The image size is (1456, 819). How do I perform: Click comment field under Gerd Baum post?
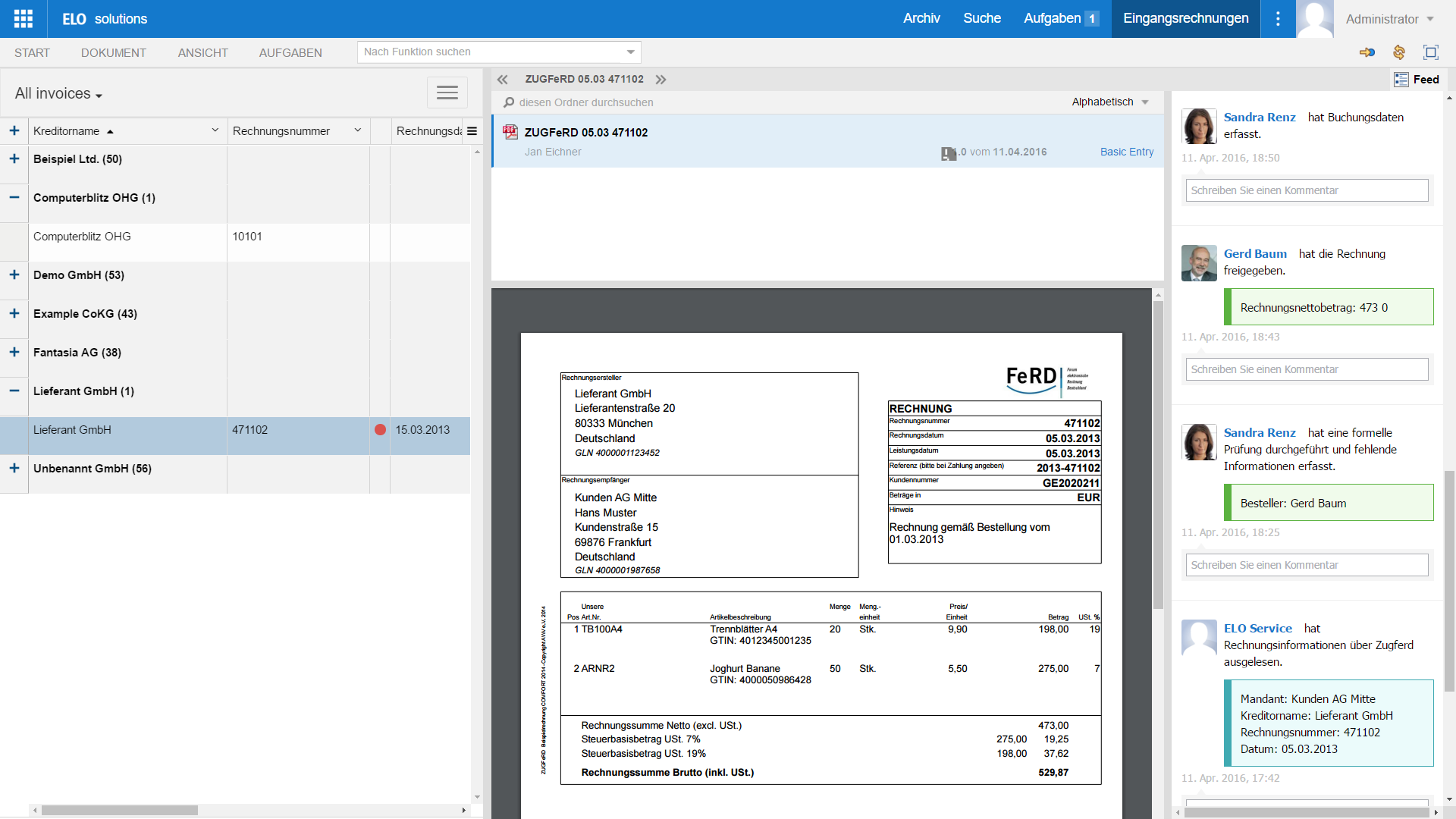(1307, 369)
